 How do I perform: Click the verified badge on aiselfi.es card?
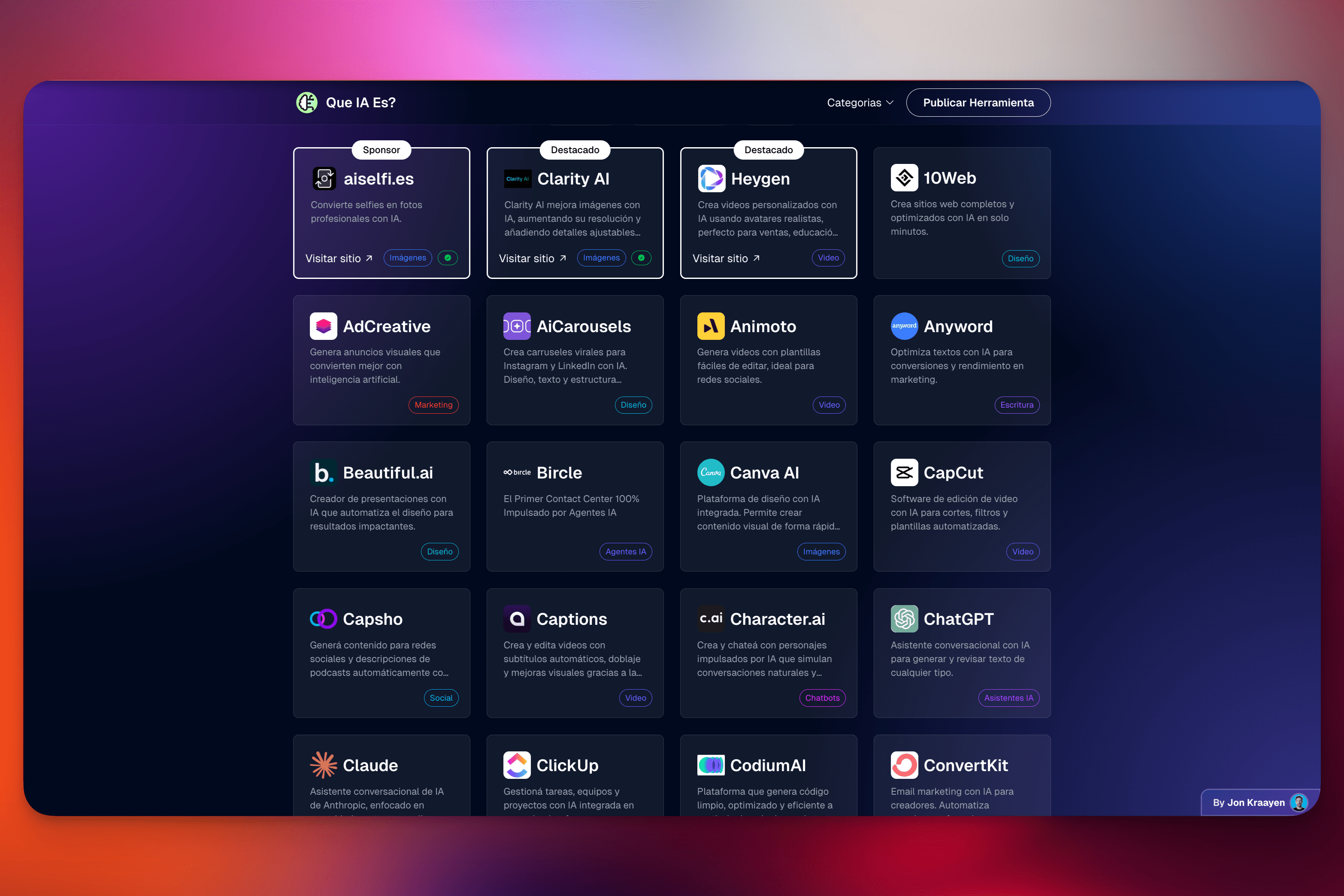(x=448, y=258)
